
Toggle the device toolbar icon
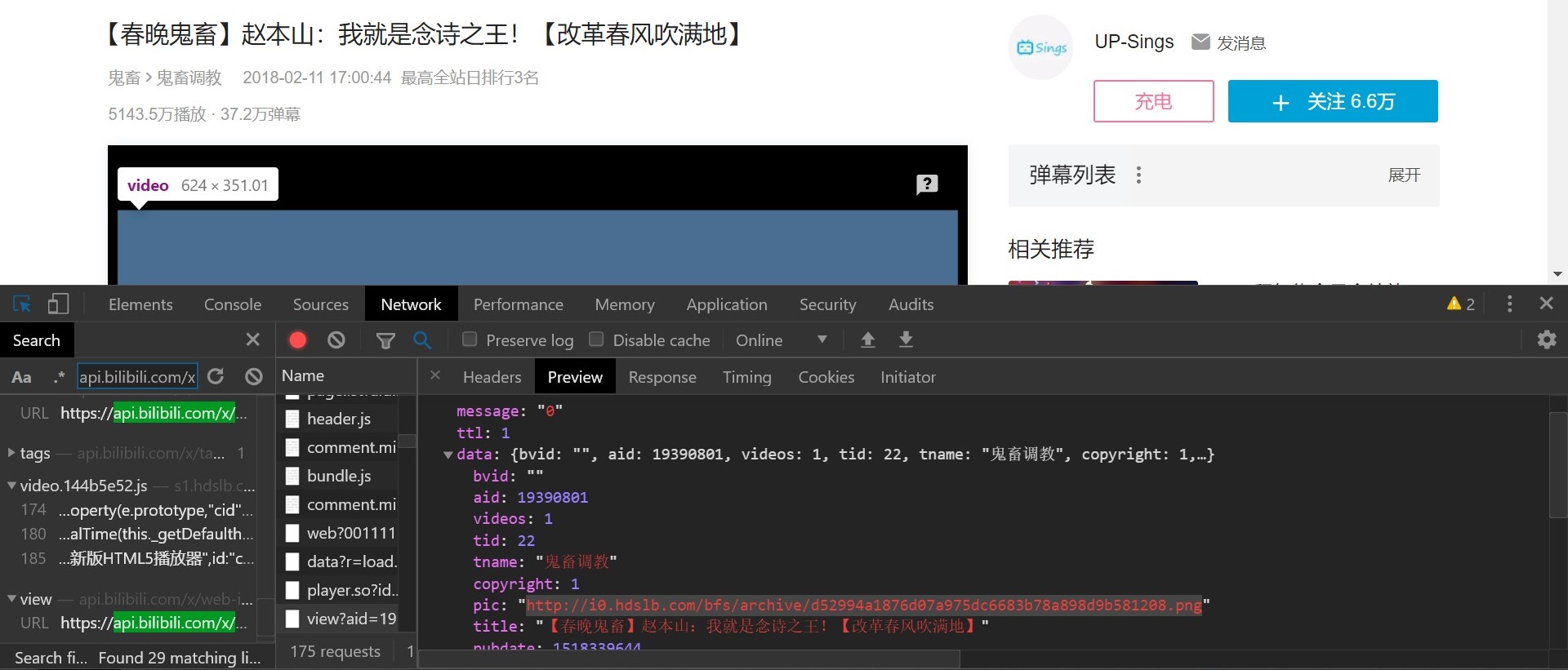[58, 304]
